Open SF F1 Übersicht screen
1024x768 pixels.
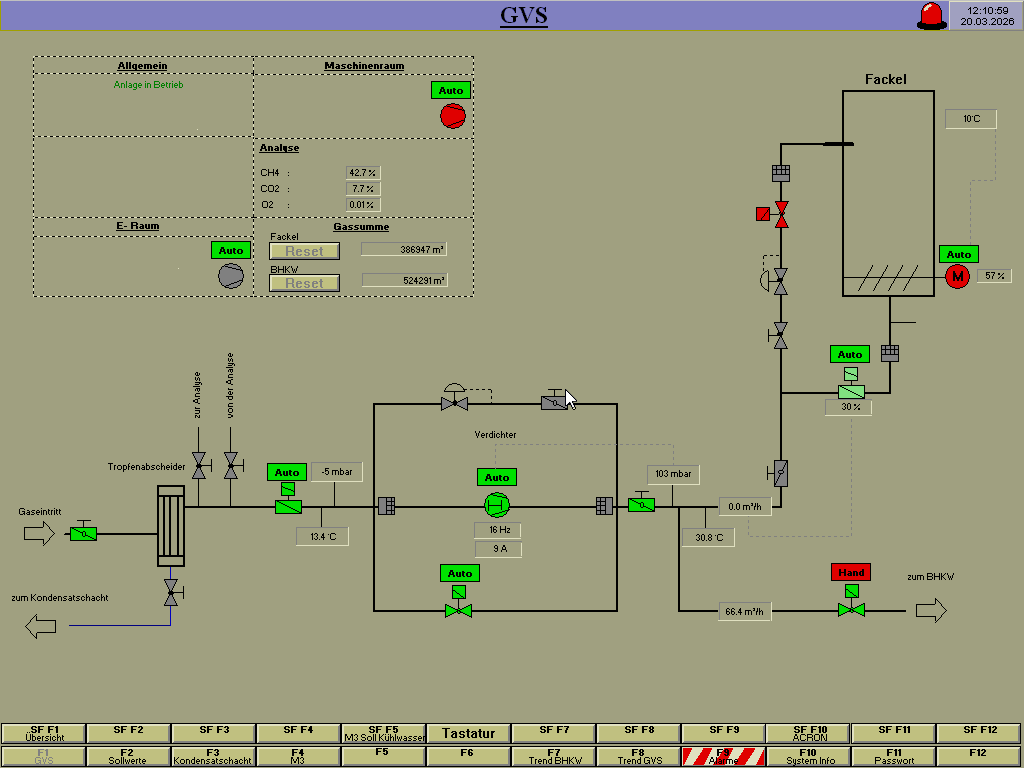tap(44, 733)
